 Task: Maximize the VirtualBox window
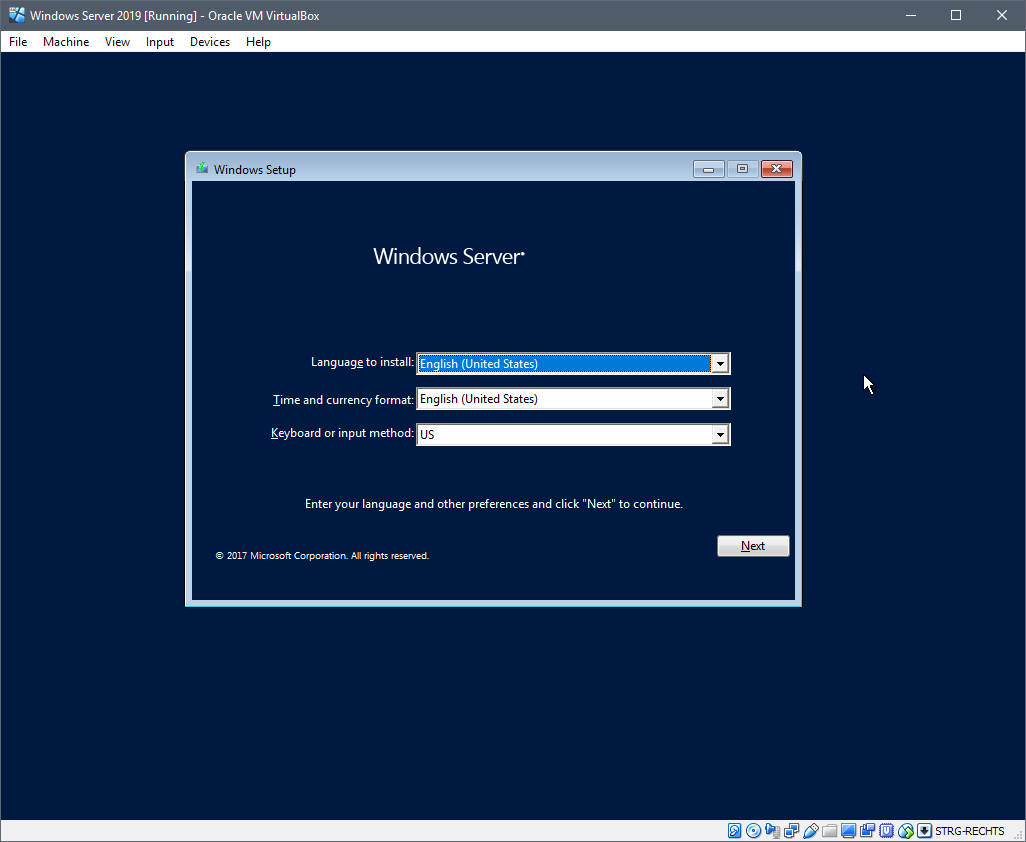[x=956, y=15]
